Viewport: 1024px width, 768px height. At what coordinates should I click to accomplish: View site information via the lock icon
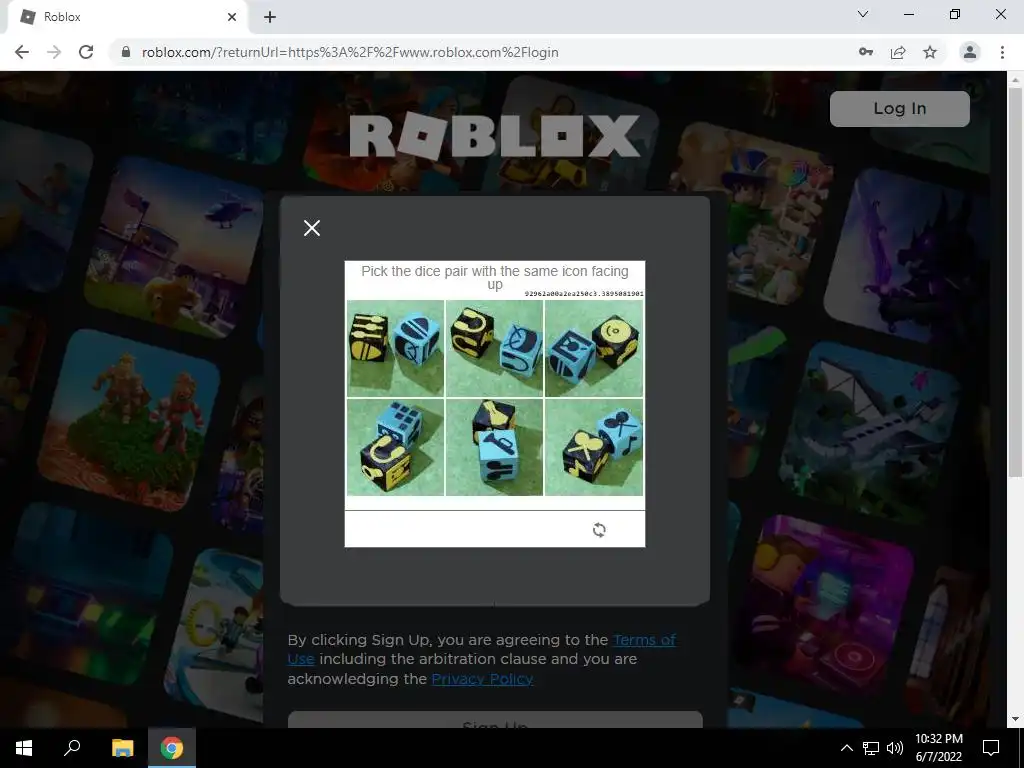click(126, 52)
